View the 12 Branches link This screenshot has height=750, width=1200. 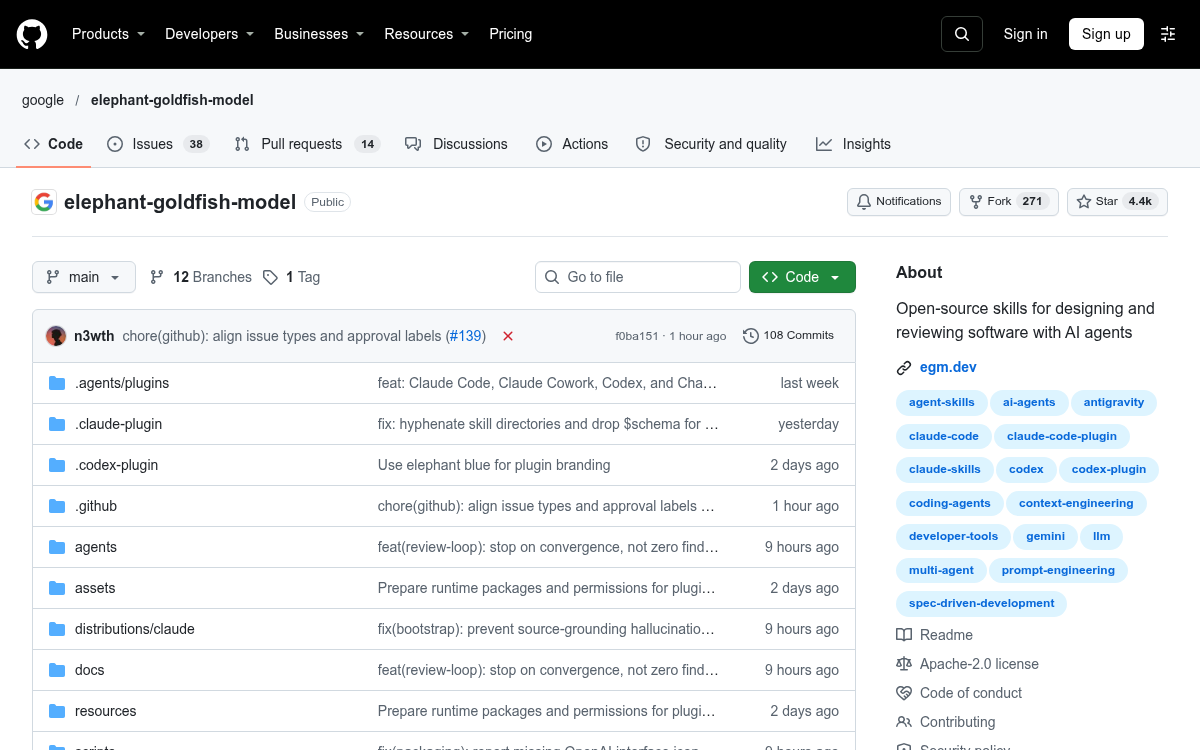pyautogui.click(x=200, y=277)
